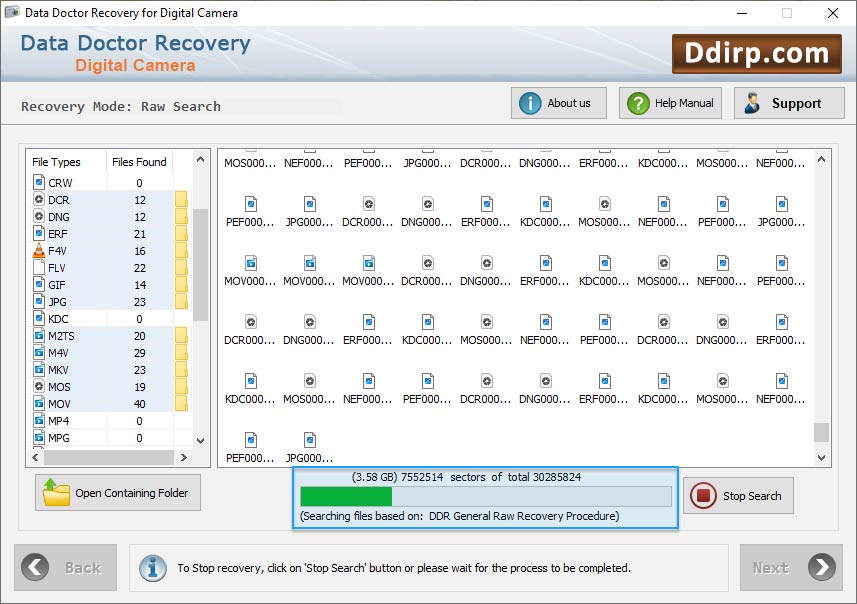Image resolution: width=857 pixels, height=604 pixels.
Task: Click the recovered files grid scrollbar thumb
Action: pyautogui.click(x=821, y=432)
